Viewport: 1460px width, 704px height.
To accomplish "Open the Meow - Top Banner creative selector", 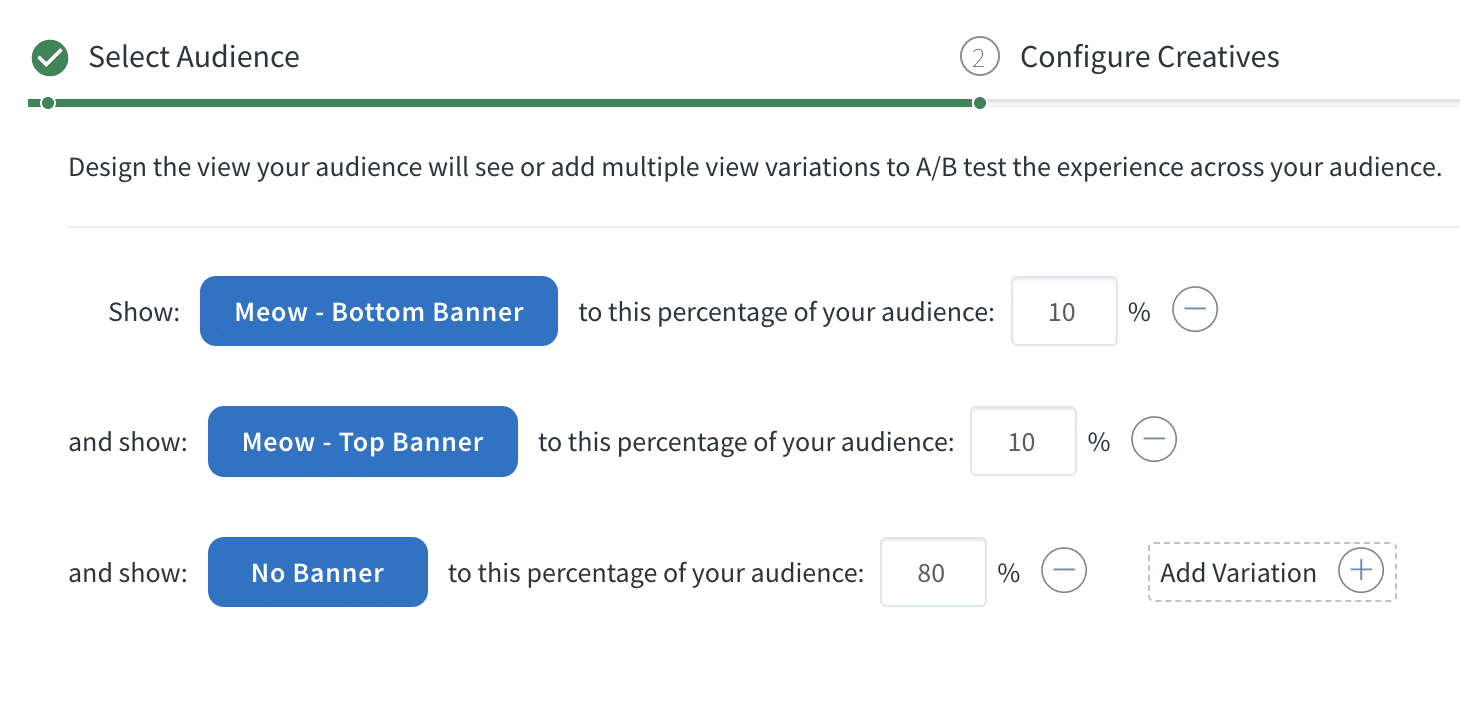I will point(362,441).
